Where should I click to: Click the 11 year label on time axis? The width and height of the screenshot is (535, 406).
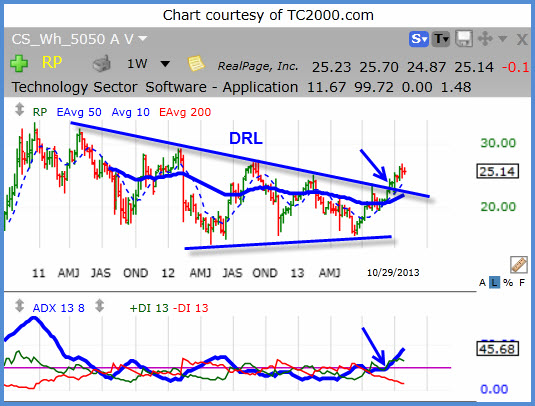pyautogui.click(x=38, y=273)
